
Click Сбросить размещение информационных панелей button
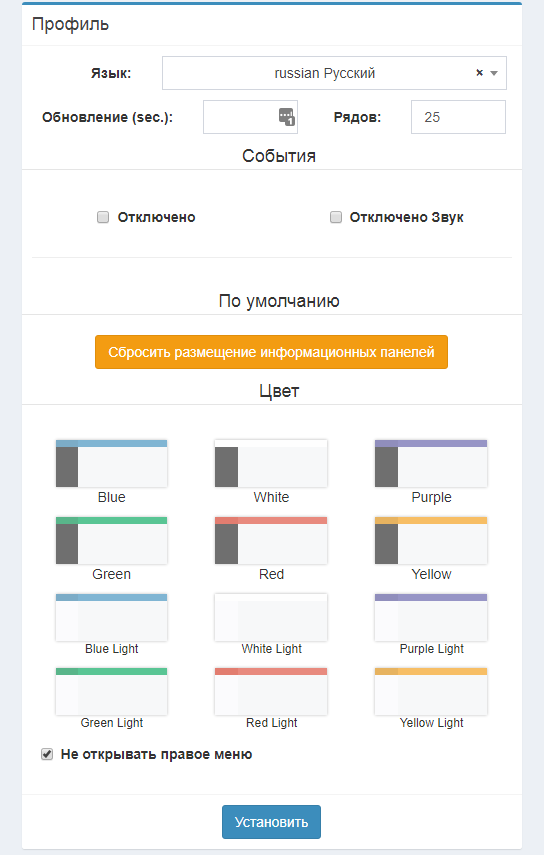pyautogui.click(x=271, y=352)
